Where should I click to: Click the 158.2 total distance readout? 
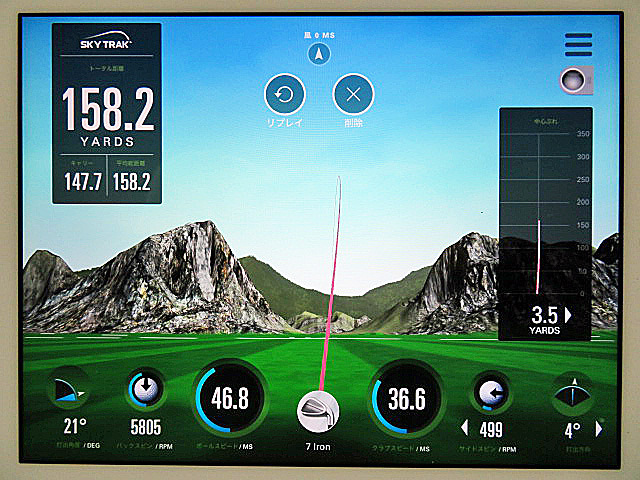tap(108, 109)
